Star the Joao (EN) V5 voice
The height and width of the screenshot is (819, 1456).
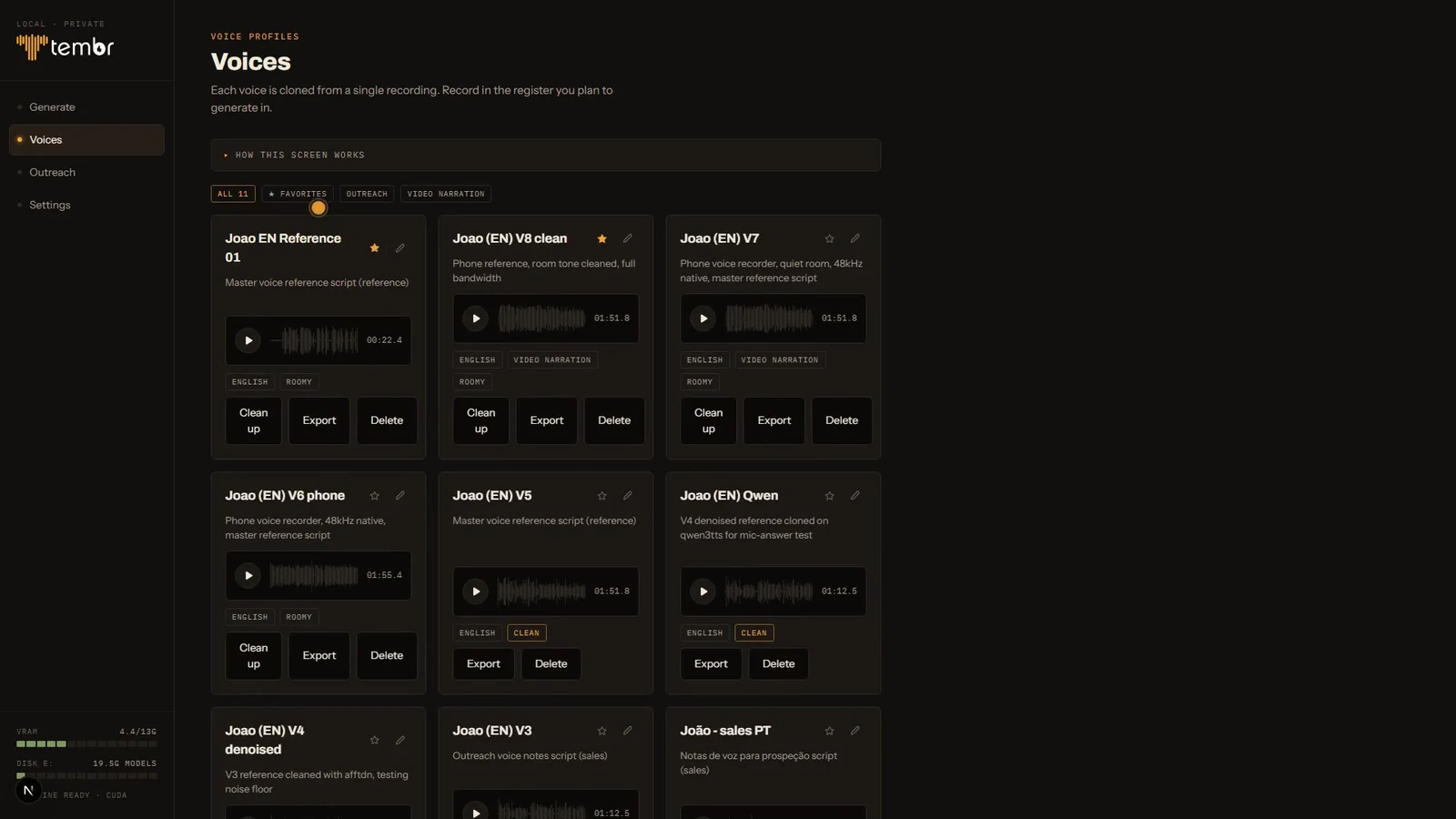[602, 496]
